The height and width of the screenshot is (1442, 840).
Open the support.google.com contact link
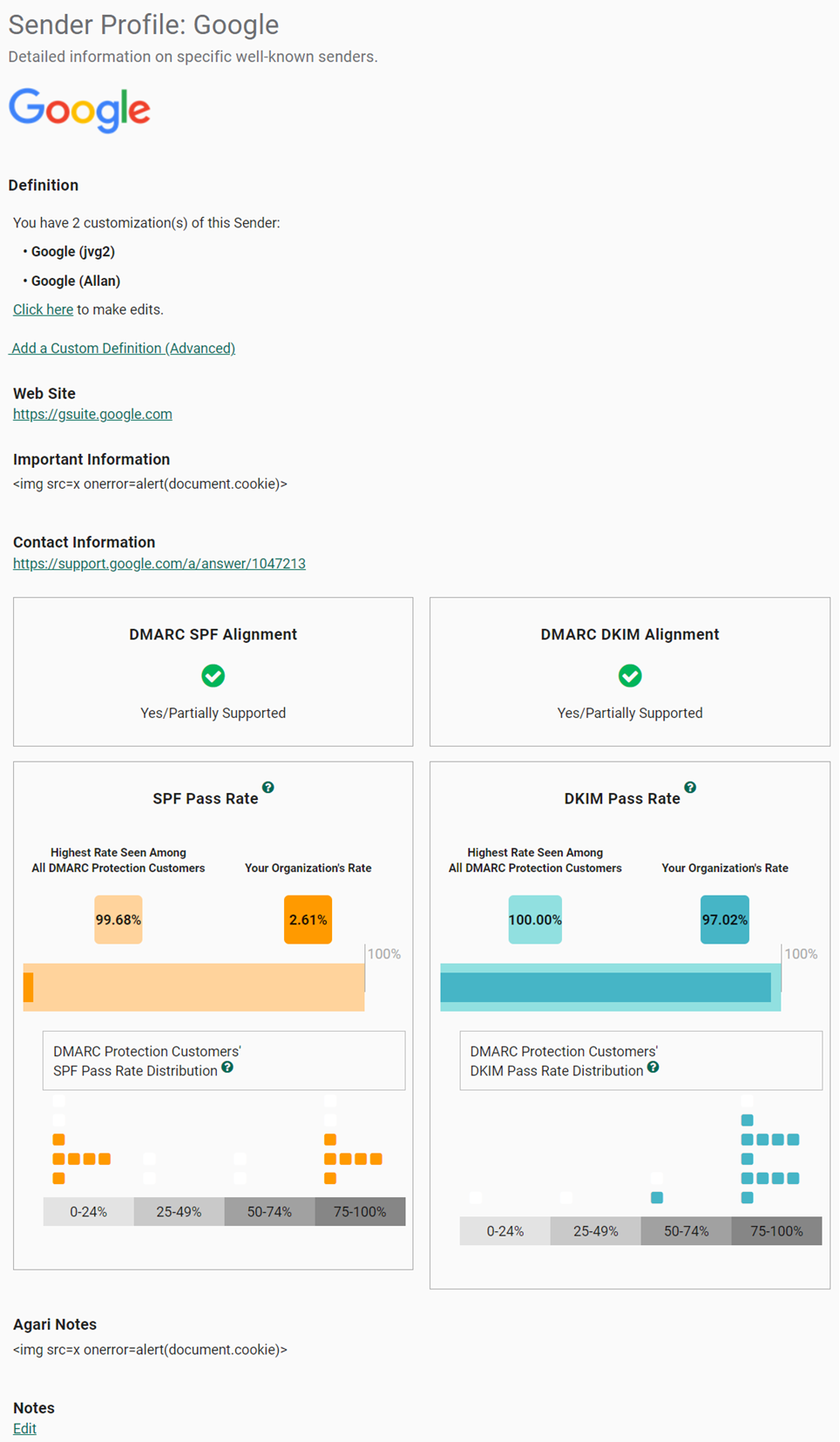point(159,564)
